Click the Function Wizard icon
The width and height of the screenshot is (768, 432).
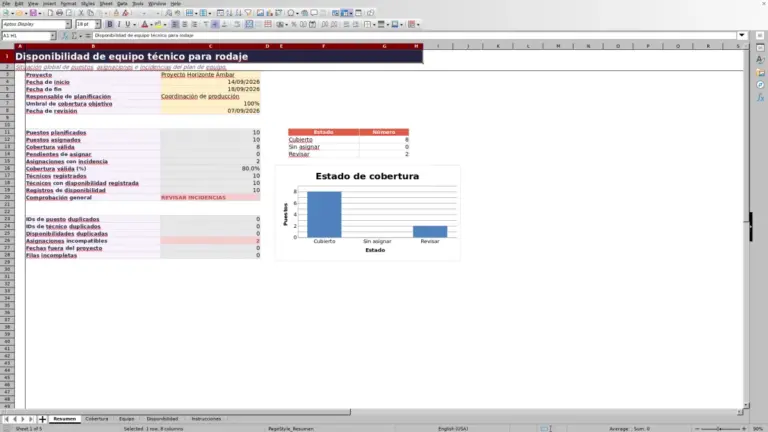pos(65,36)
